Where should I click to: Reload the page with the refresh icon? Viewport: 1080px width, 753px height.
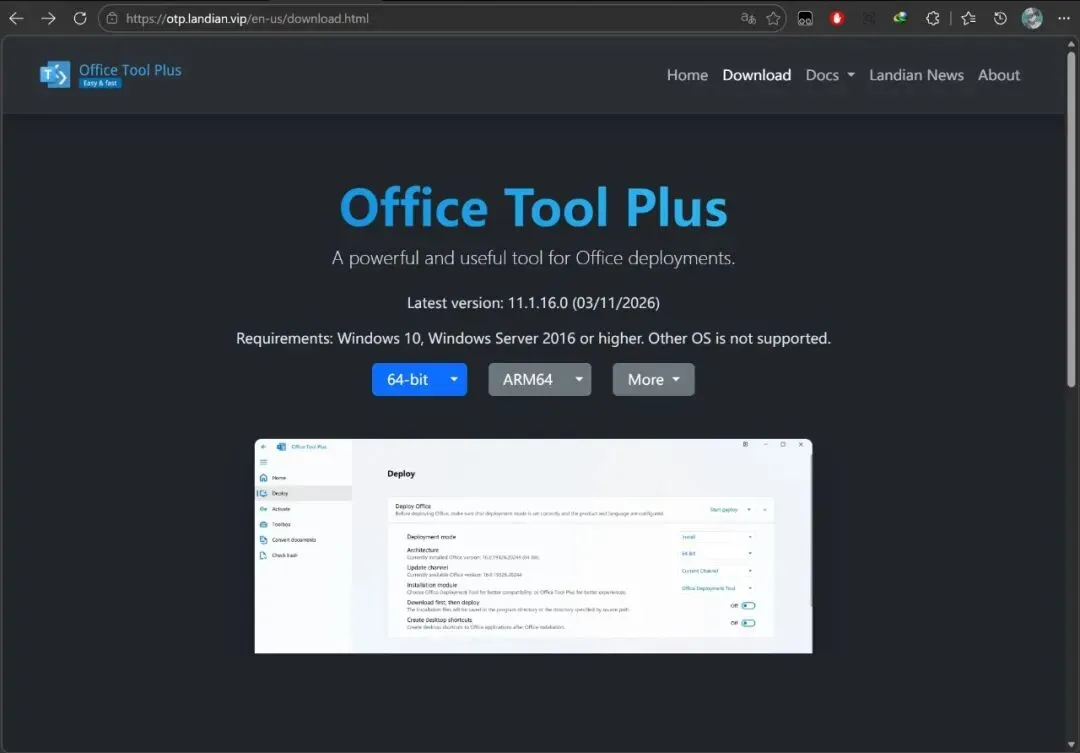pyautogui.click(x=80, y=19)
